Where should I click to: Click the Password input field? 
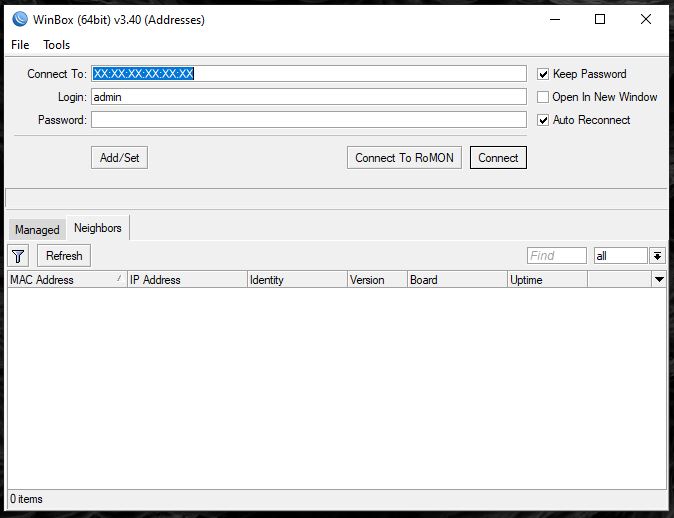point(309,120)
